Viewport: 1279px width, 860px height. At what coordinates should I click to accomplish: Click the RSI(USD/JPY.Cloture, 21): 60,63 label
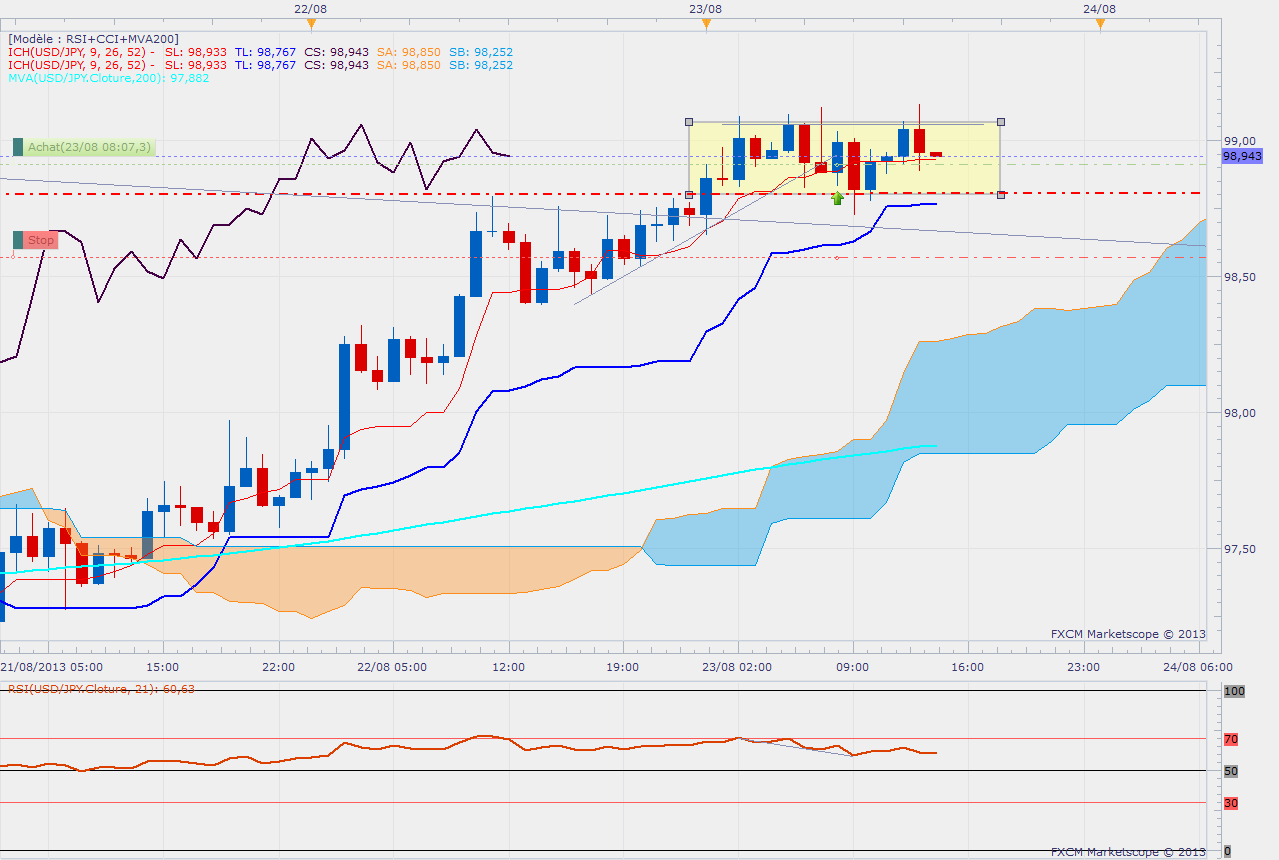[102, 689]
